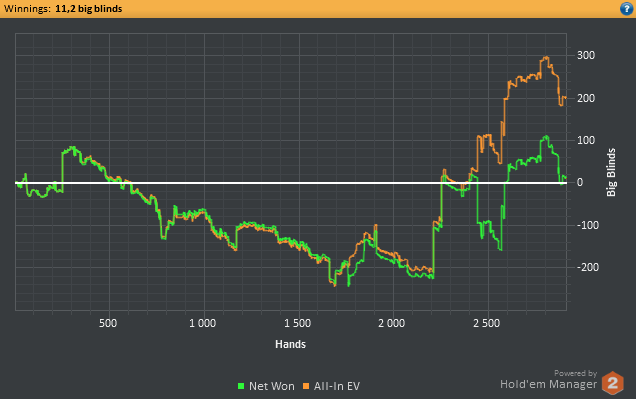Click the Hands axis title
Viewport: 636px width, 399px height.
(290, 344)
